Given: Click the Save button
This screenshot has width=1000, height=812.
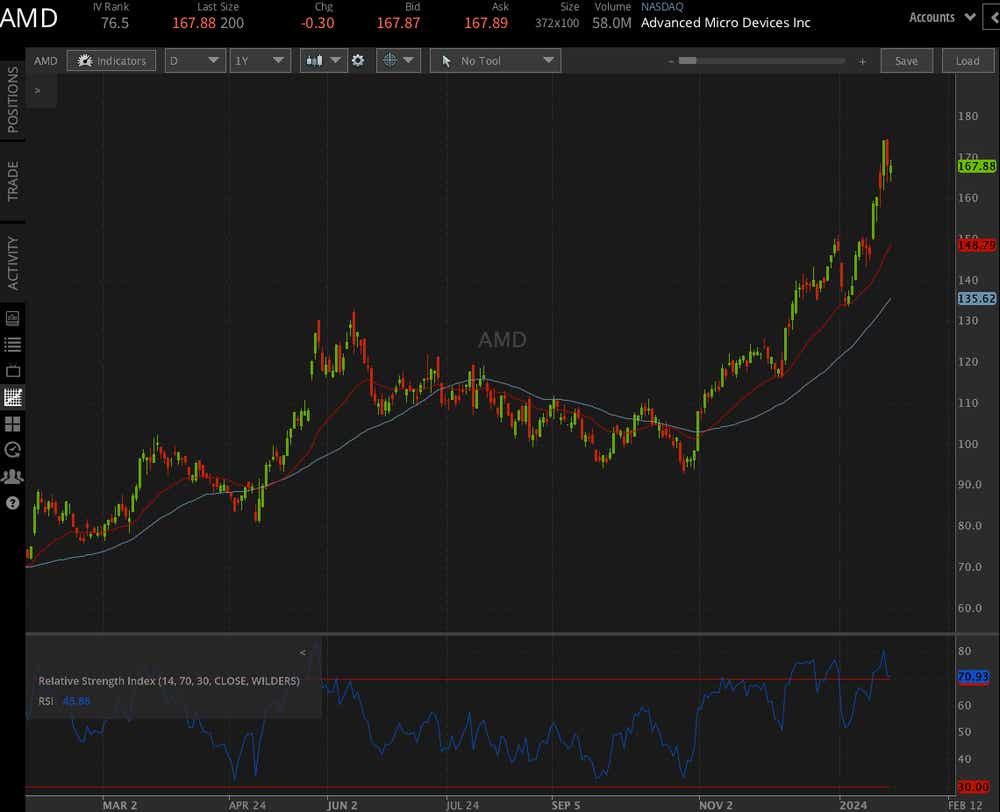Looking at the screenshot, I should click(906, 60).
